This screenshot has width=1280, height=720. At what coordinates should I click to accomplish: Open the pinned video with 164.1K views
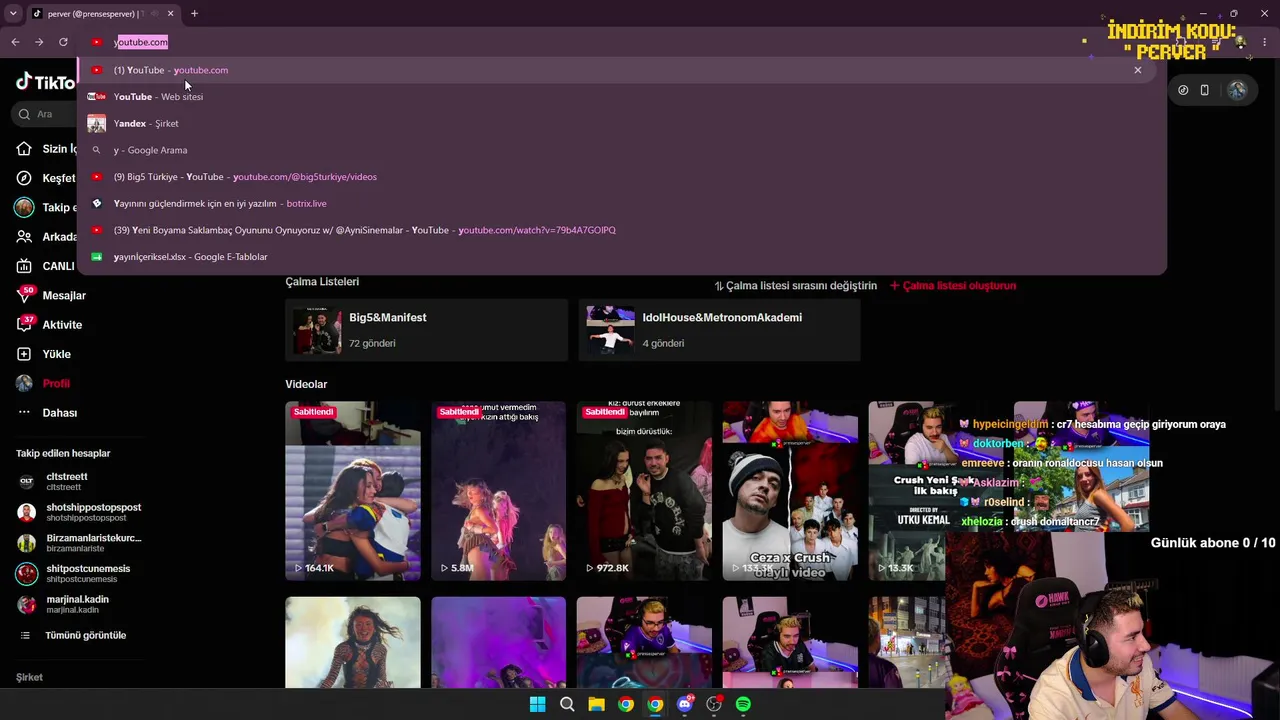click(x=353, y=491)
